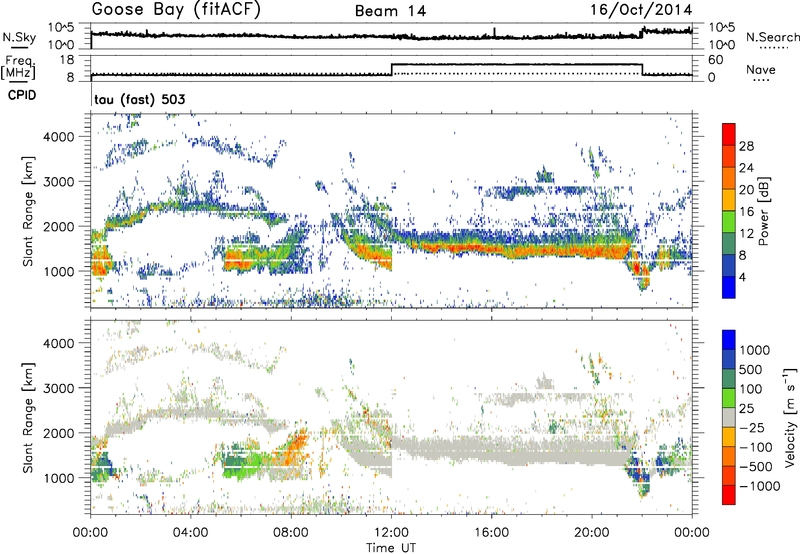Click the Nave legend label
Viewport: 800px width, 554px height.
(761, 70)
